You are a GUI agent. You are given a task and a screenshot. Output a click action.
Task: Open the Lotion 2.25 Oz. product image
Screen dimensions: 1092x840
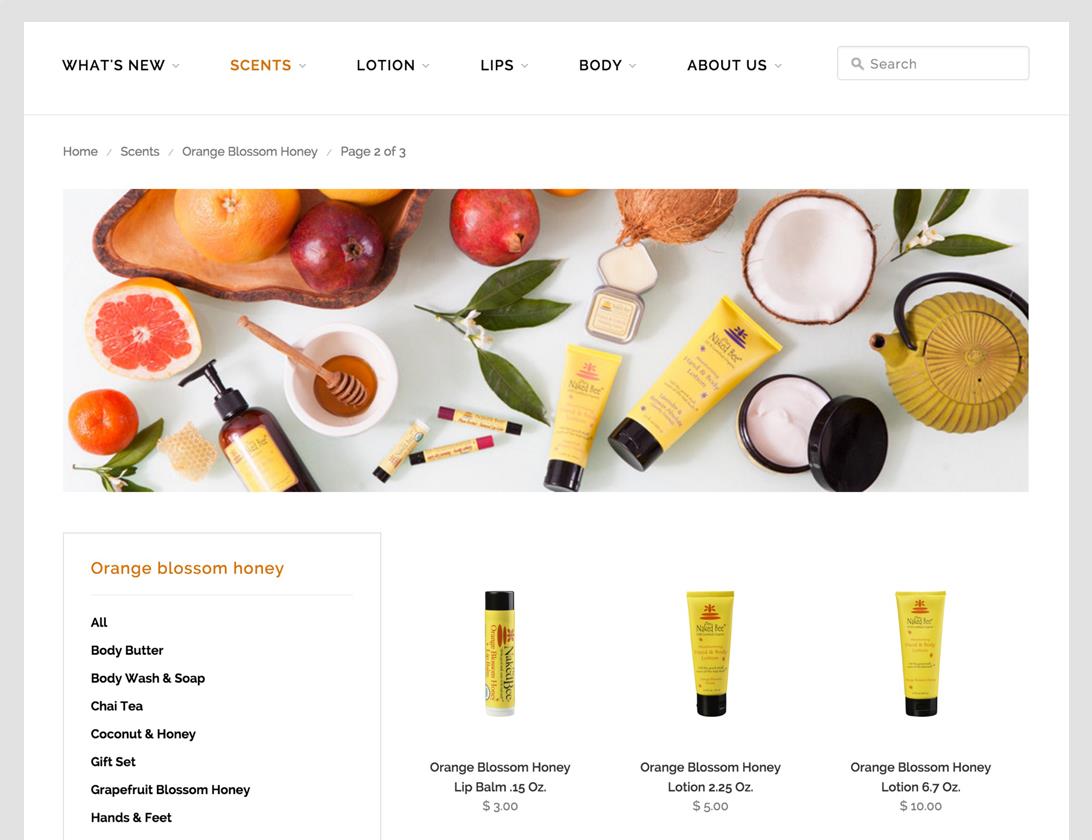point(710,653)
